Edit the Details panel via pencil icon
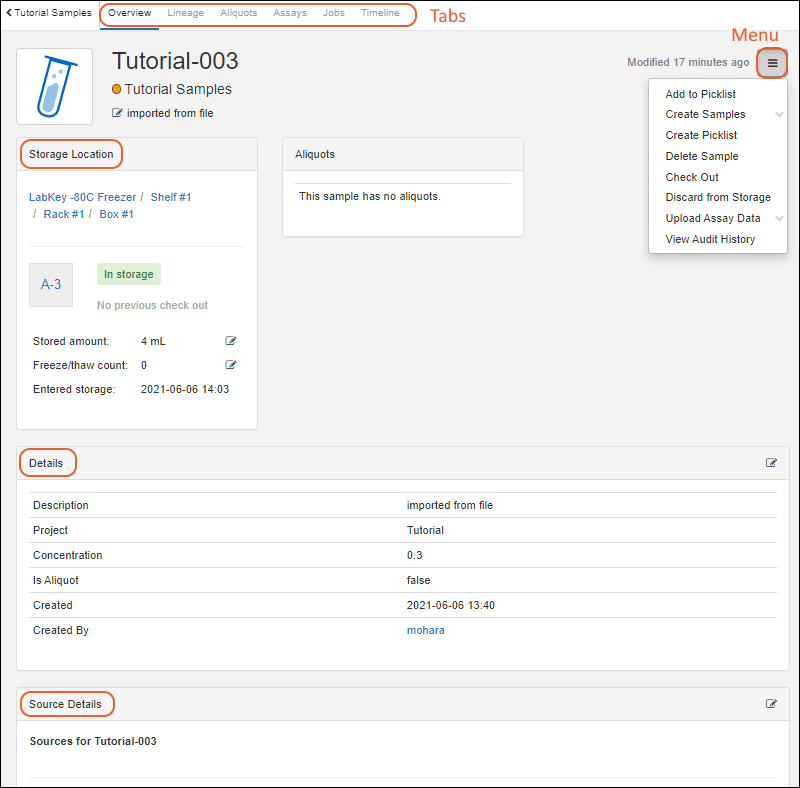Screen dimensions: 800x788 pos(771,463)
